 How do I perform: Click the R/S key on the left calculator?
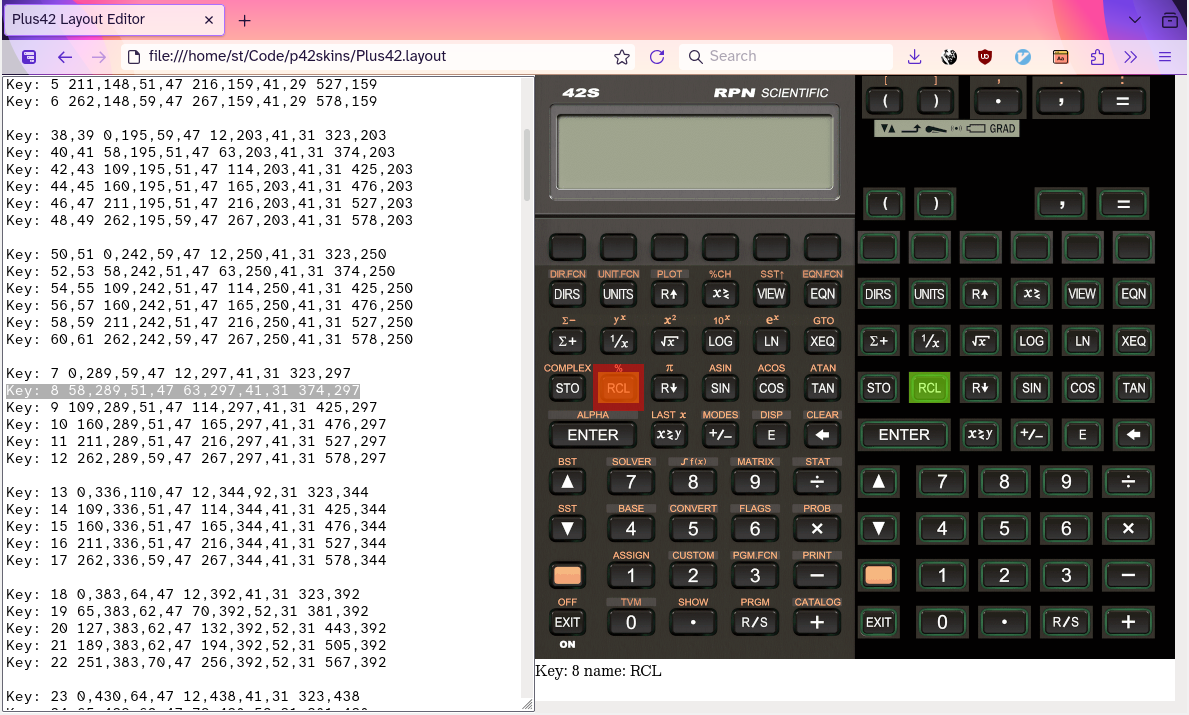coord(754,622)
